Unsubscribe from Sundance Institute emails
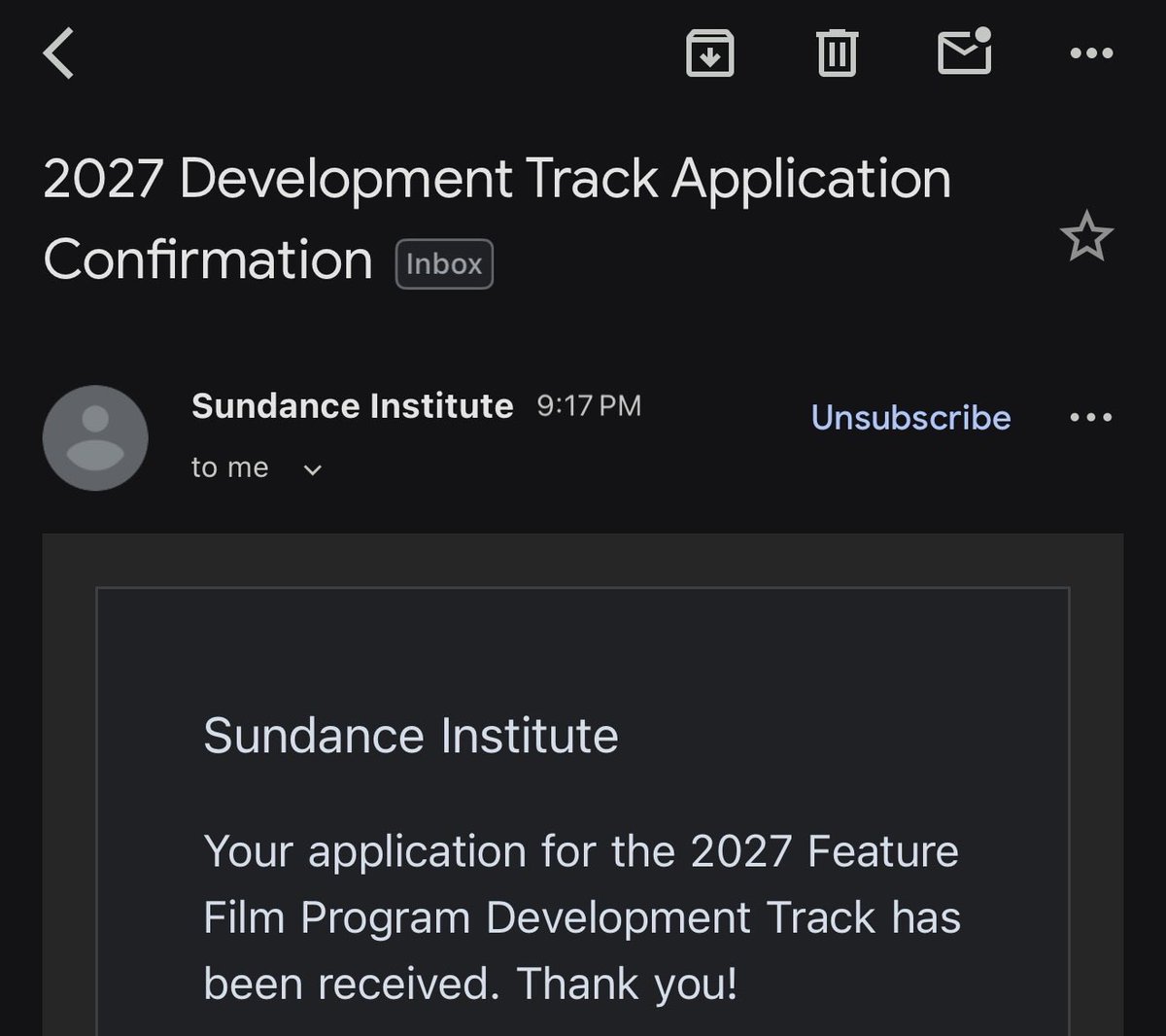Viewport: 1166px width, 1036px height. [910, 417]
